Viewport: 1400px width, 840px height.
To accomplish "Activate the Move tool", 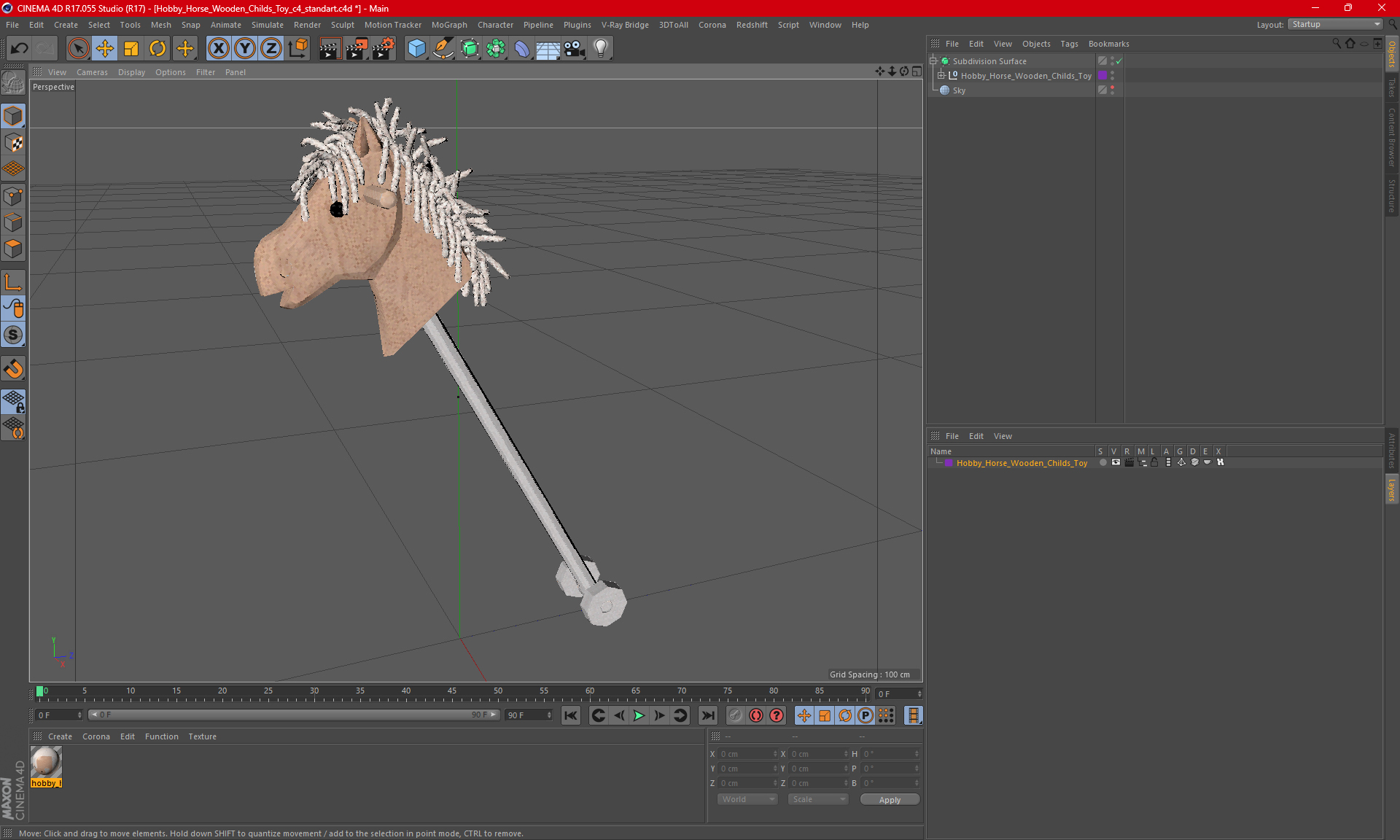I will click(x=105, y=48).
